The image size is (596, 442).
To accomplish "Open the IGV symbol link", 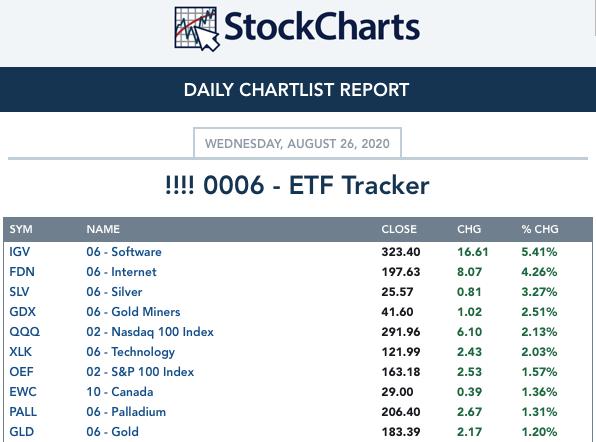I will point(19,252).
